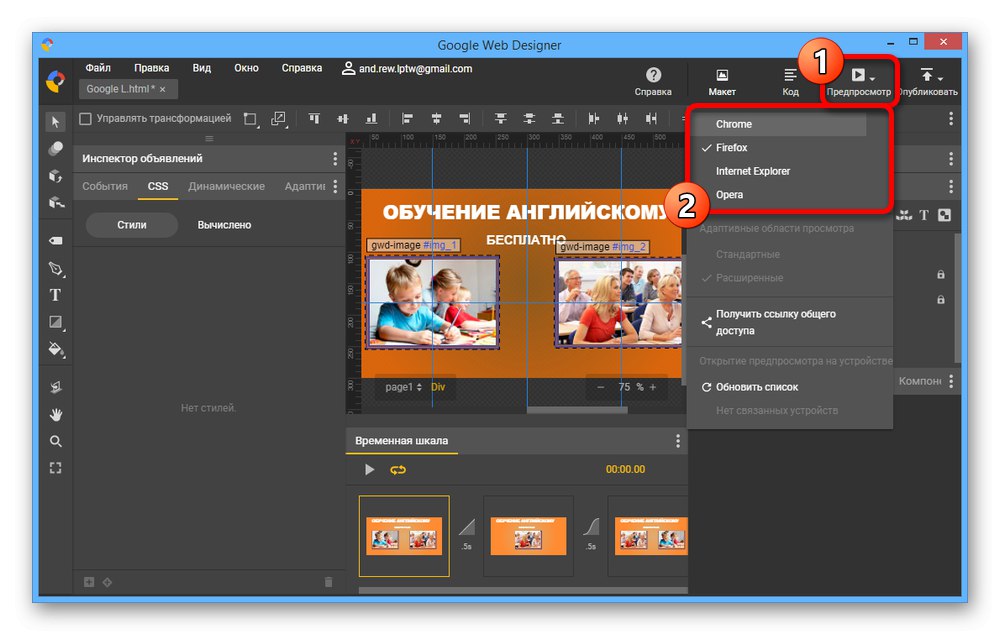Align top edges of selected elements
Screen dimensions: 1000x635
click(x=314, y=119)
